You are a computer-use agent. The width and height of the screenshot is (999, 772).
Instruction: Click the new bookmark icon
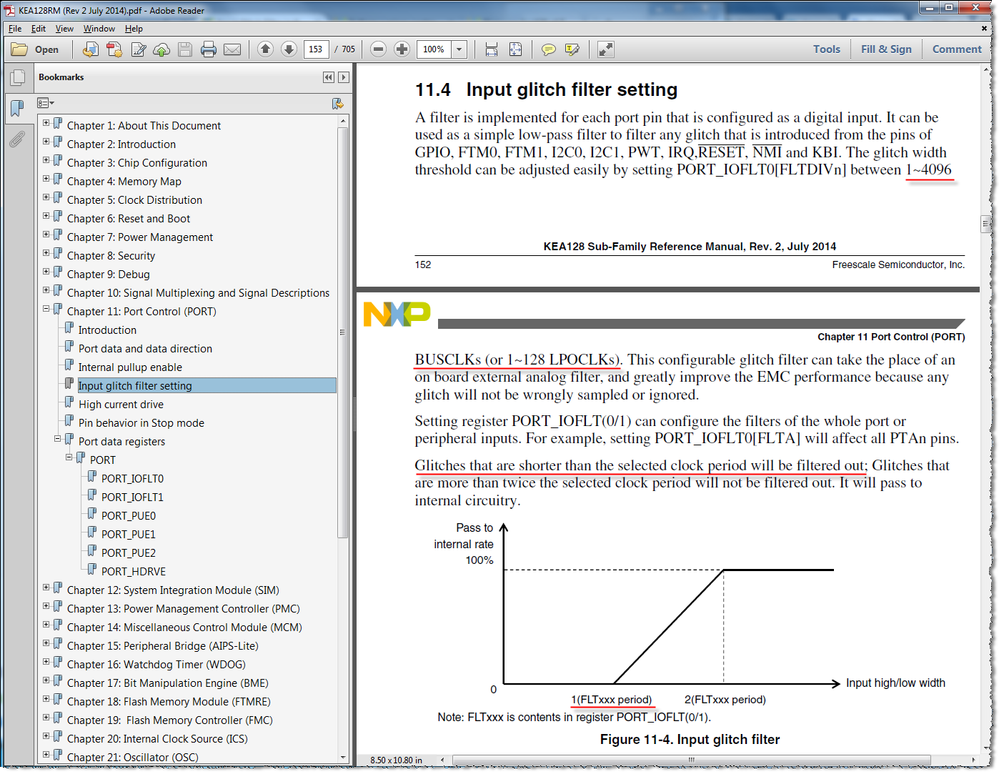338,103
